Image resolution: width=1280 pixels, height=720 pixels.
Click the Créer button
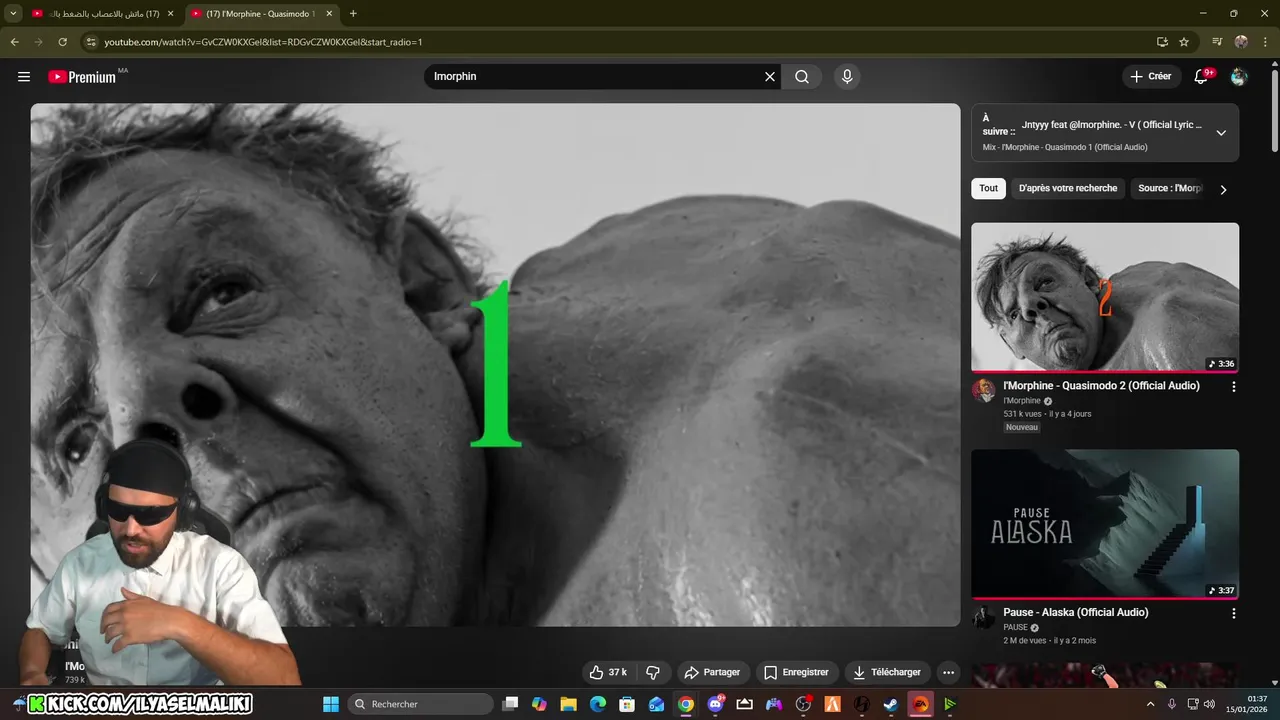coord(1150,77)
